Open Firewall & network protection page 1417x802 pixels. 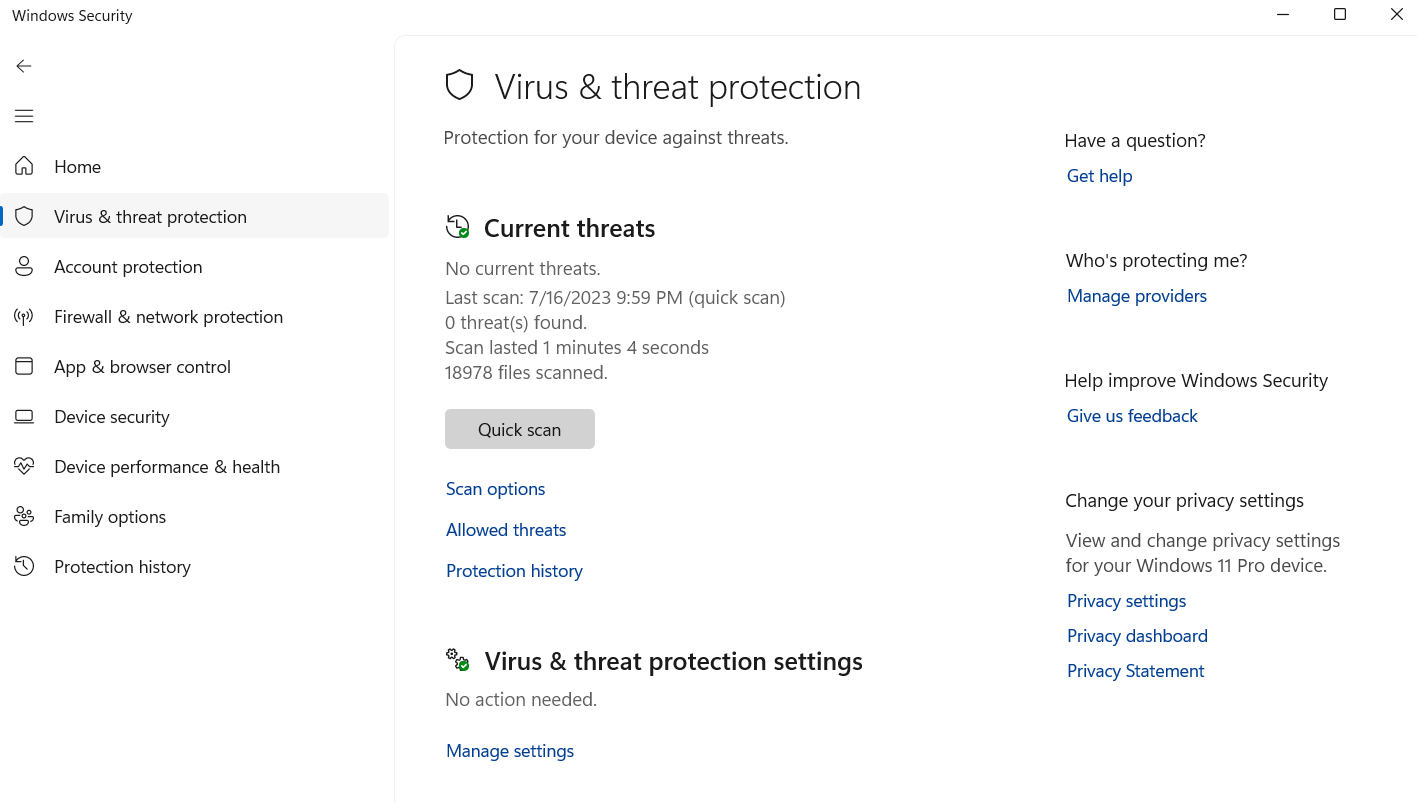point(168,317)
